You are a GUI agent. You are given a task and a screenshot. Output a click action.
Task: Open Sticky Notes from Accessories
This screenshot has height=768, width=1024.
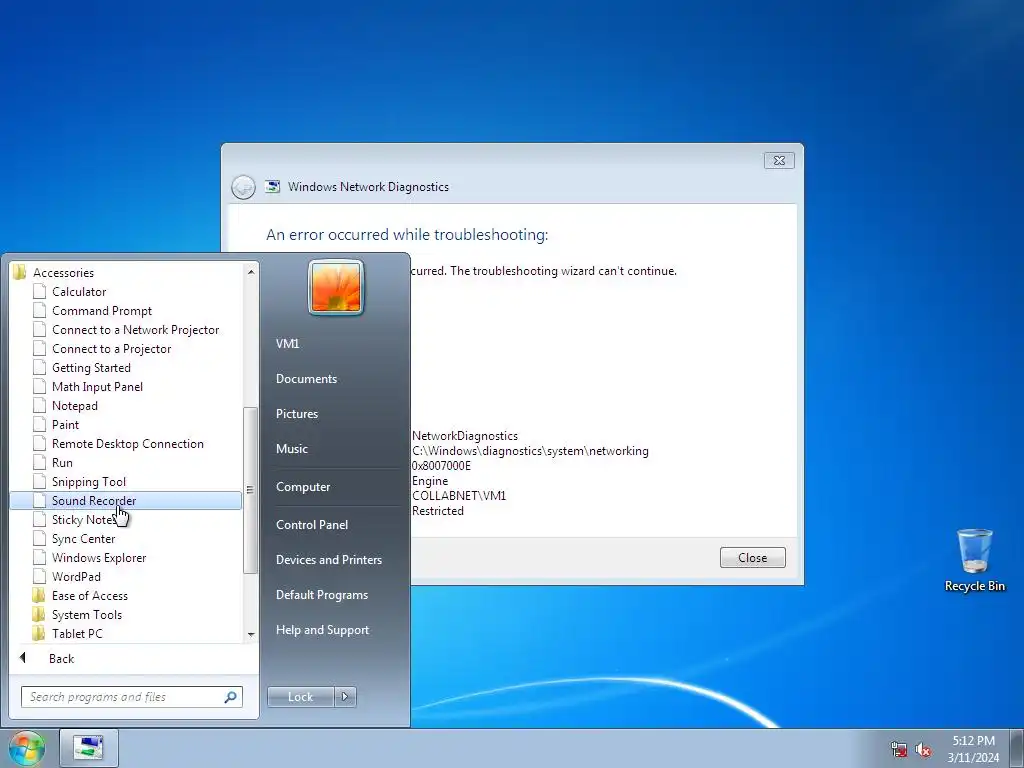click(85, 520)
